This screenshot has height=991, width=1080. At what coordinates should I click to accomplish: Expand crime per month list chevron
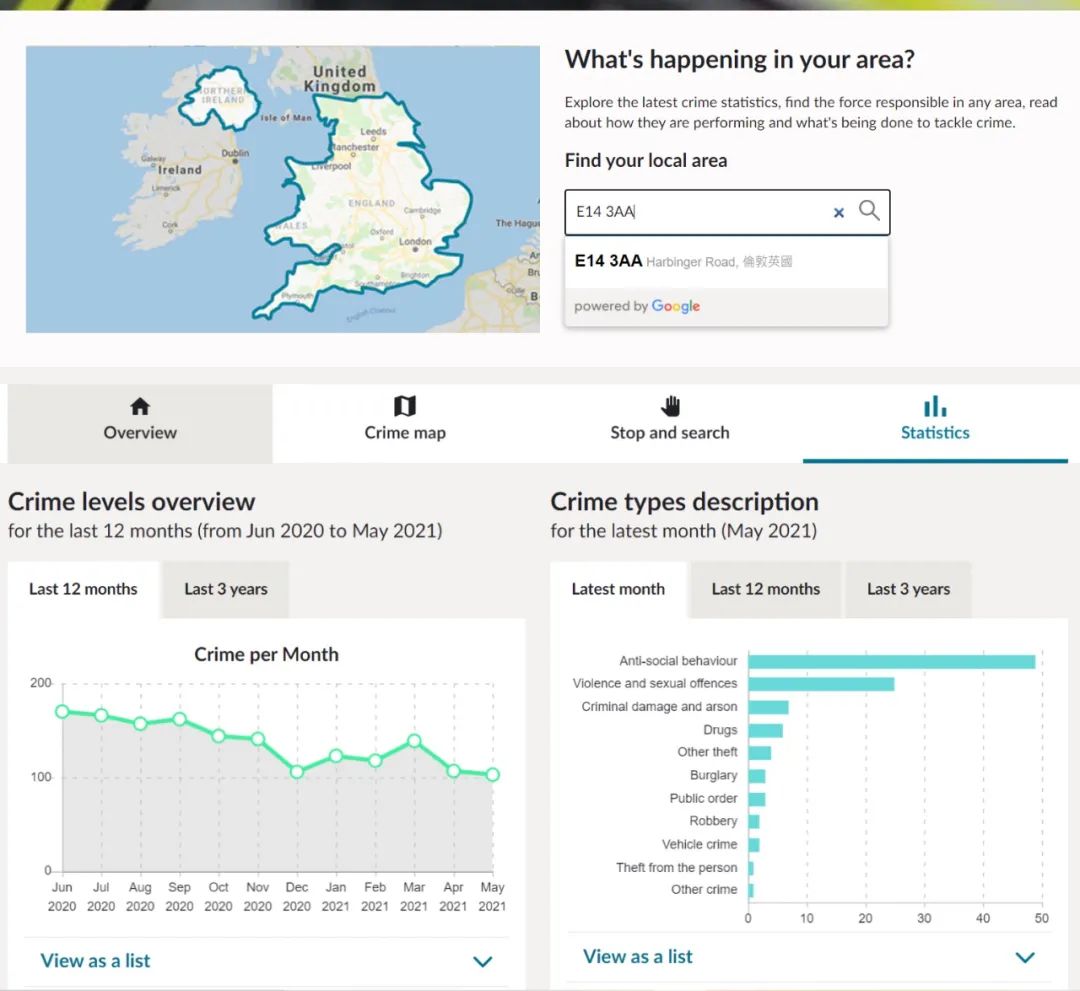(x=483, y=962)
